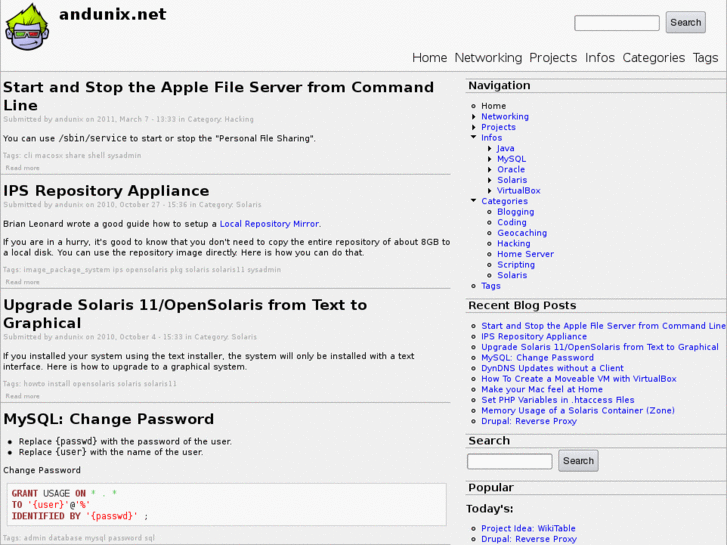Open 'Start and Stop the Apple File Server' article title
The height and width of the screenshot is (545, 727).
218,96
